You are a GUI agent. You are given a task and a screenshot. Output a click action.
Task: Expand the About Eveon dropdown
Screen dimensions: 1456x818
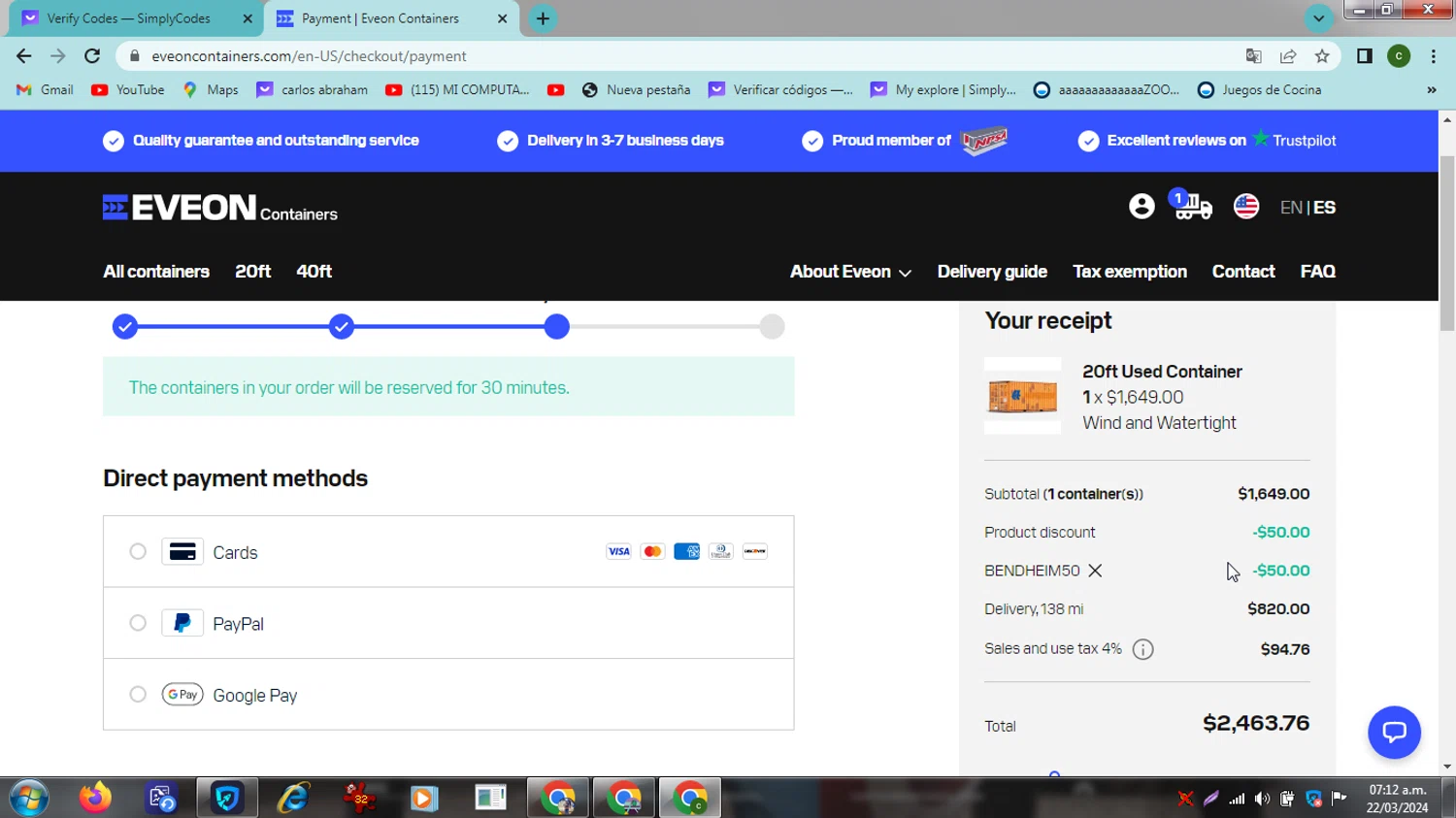click(850, 272)
